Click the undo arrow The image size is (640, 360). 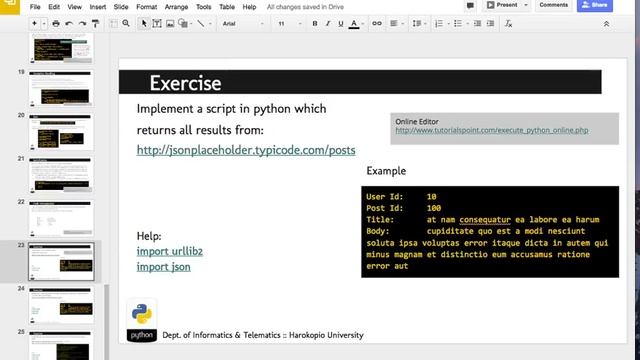[69, 24]
